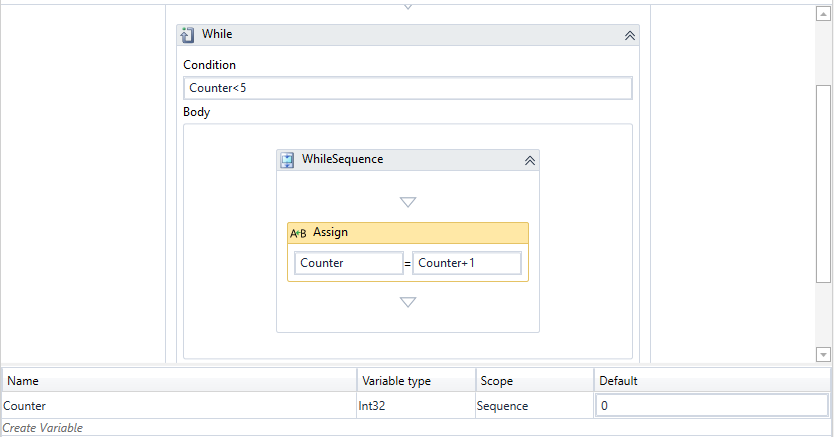Screen dimensions: 834x437
Task: Click the Counter+1 value expression field
Action: click(466, 263)
